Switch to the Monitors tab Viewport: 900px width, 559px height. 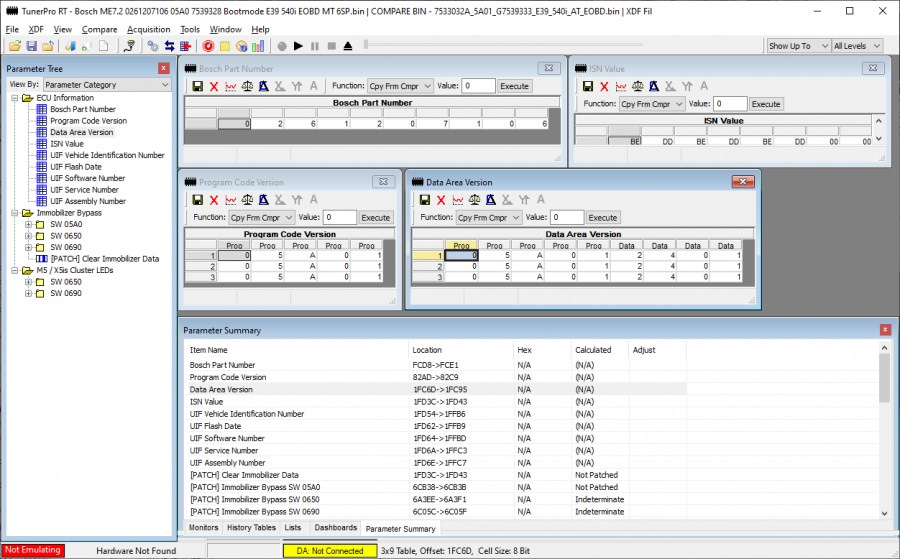tap(204, 527)
